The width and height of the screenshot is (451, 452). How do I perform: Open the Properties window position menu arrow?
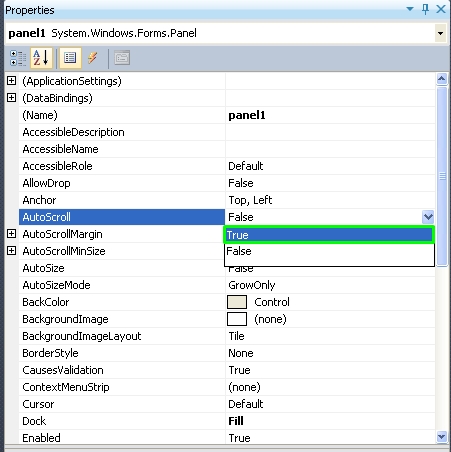pos(410,9)
